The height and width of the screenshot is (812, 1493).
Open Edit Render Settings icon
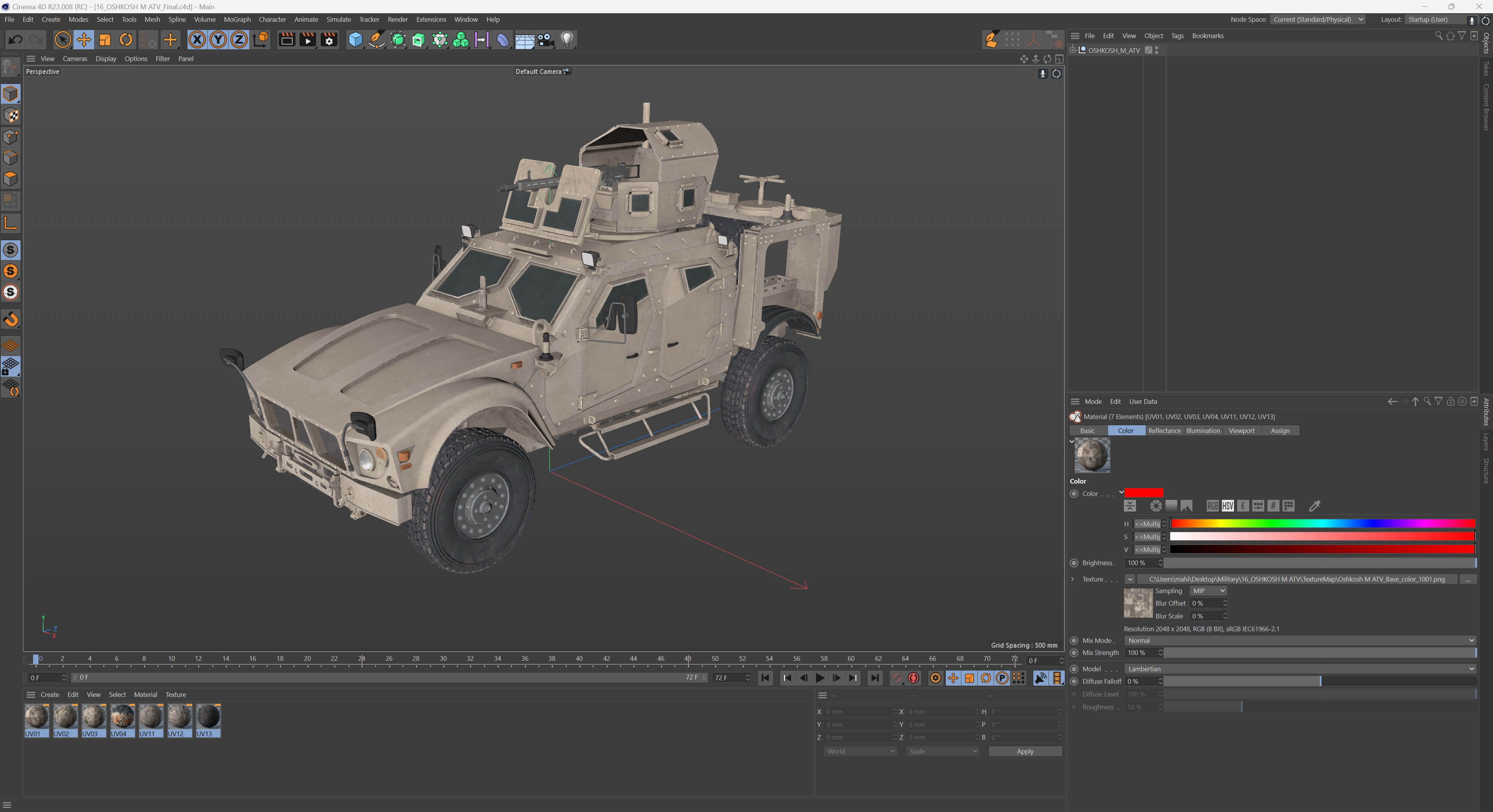pos(329,40)
